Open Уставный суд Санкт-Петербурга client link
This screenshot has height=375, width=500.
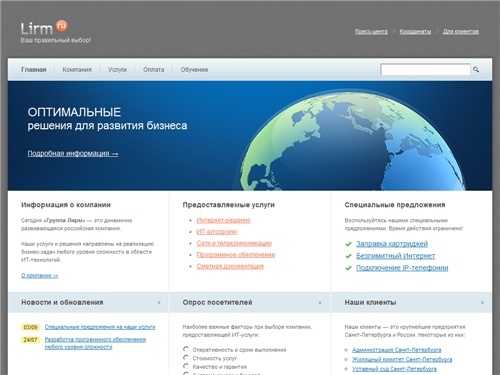click(x=394, y=369)
